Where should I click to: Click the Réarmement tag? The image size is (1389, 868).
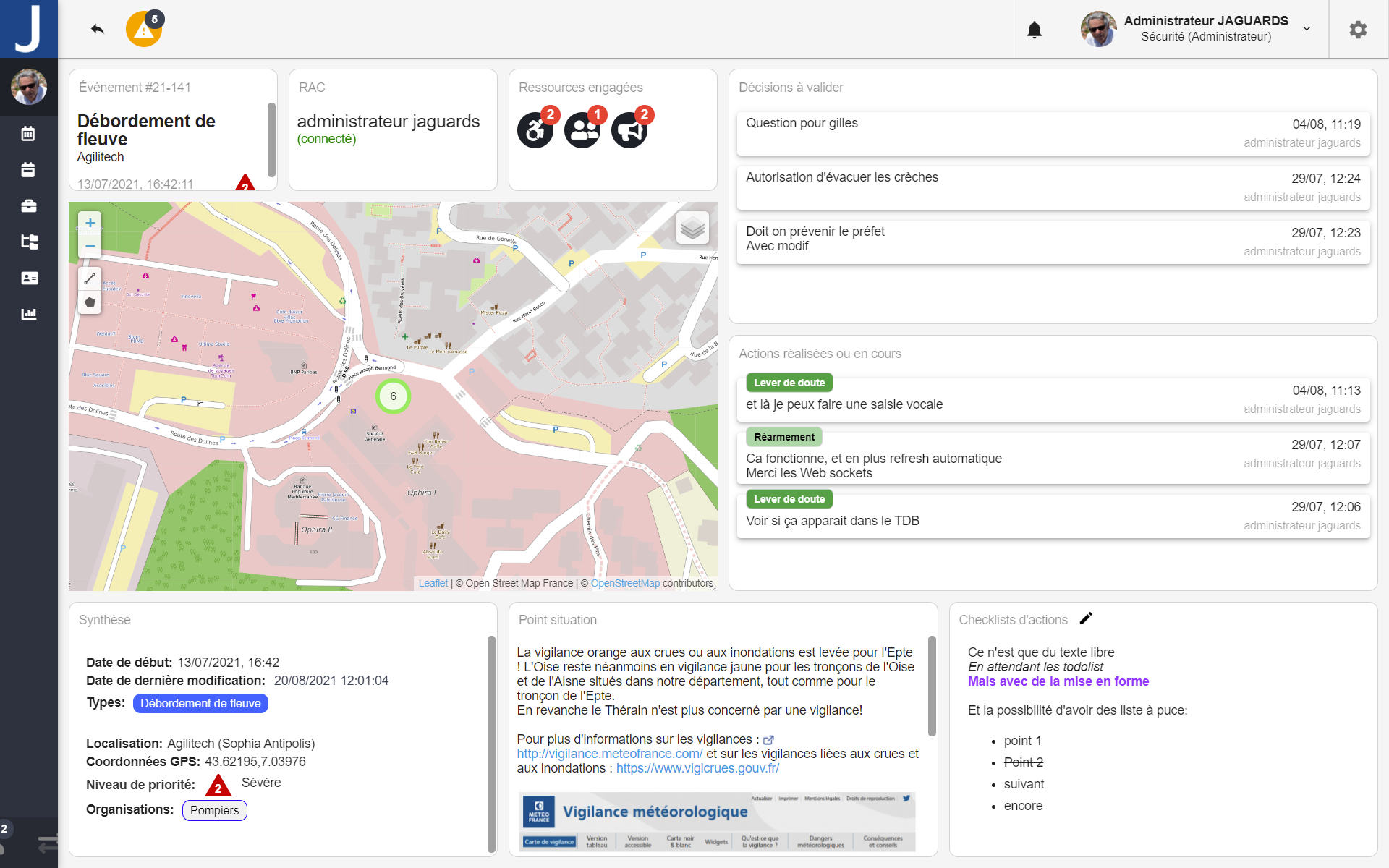coord(784,437)
